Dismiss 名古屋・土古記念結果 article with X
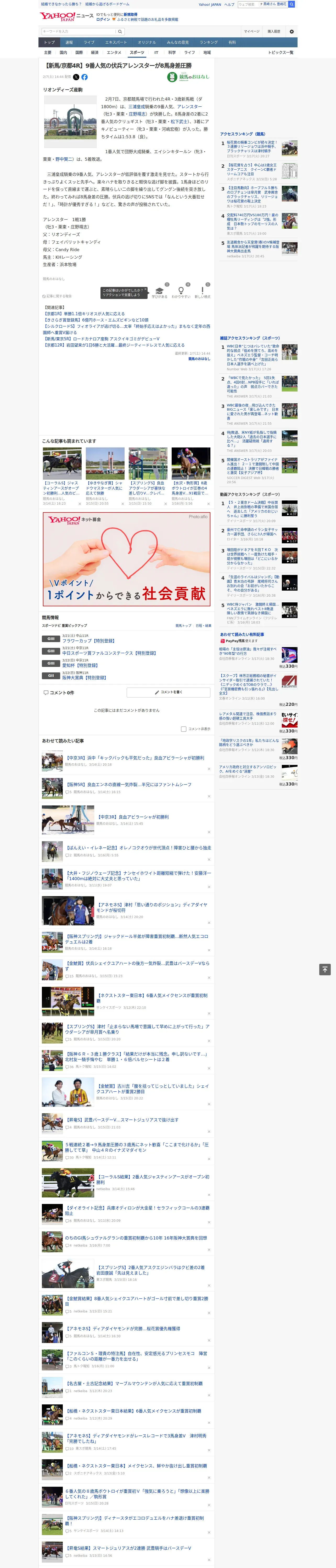 209,1395
